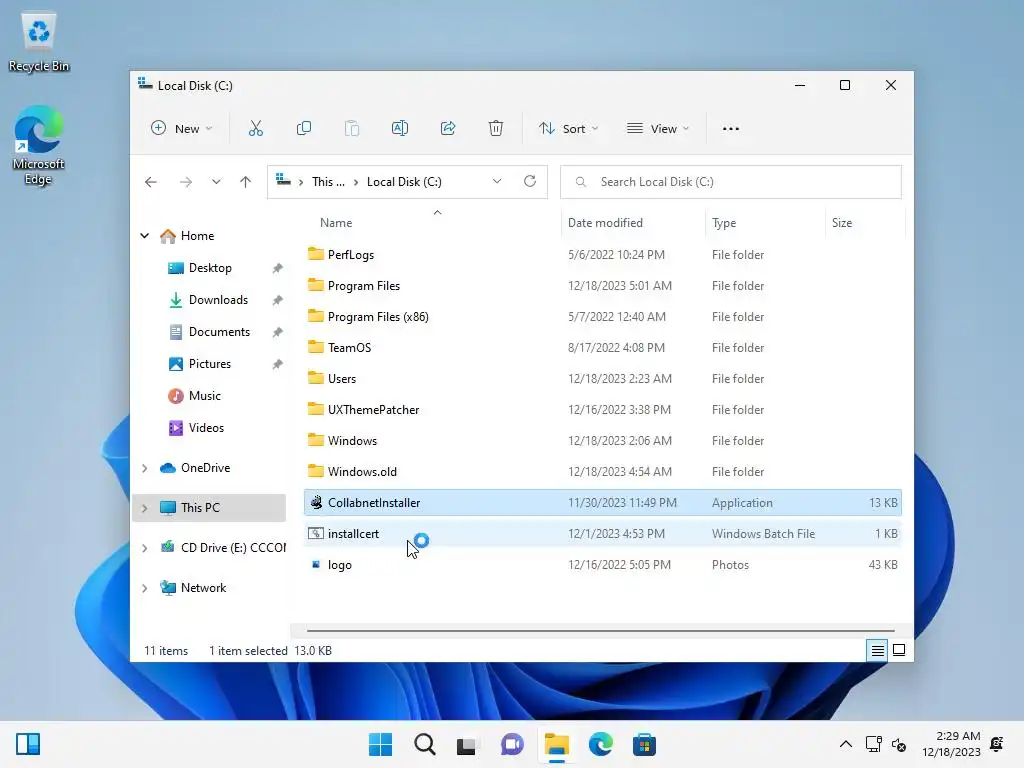Screen dimensions: 1024x768
Task: Open taskbar Search
Action: 424,744
